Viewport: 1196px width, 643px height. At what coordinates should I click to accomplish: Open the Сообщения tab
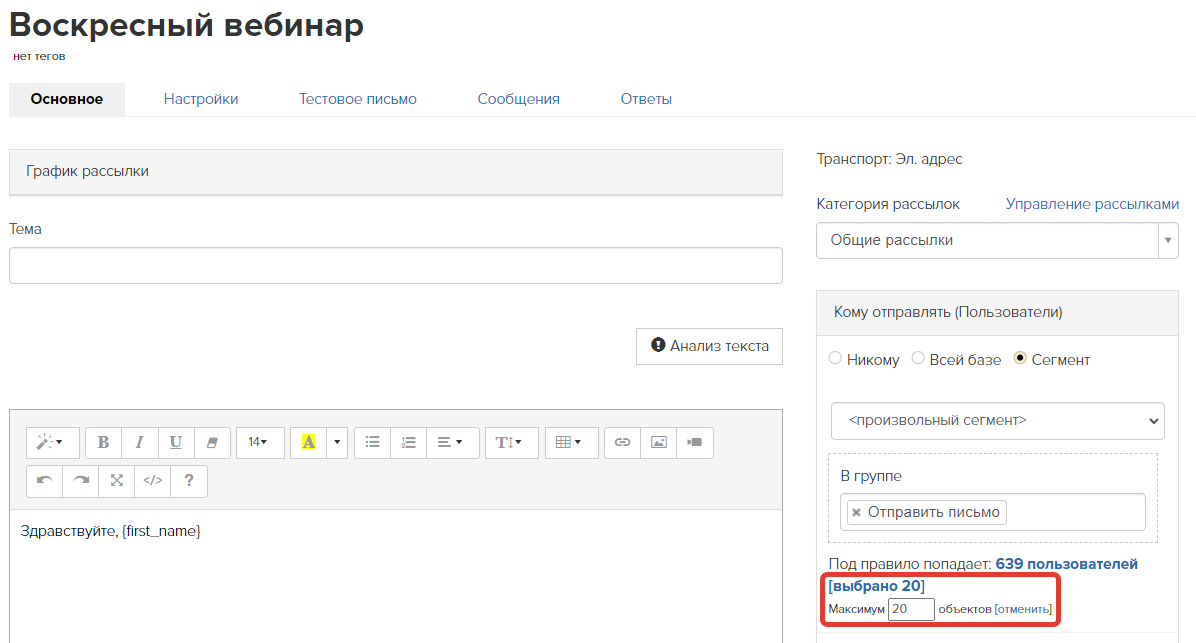(519, 99)
